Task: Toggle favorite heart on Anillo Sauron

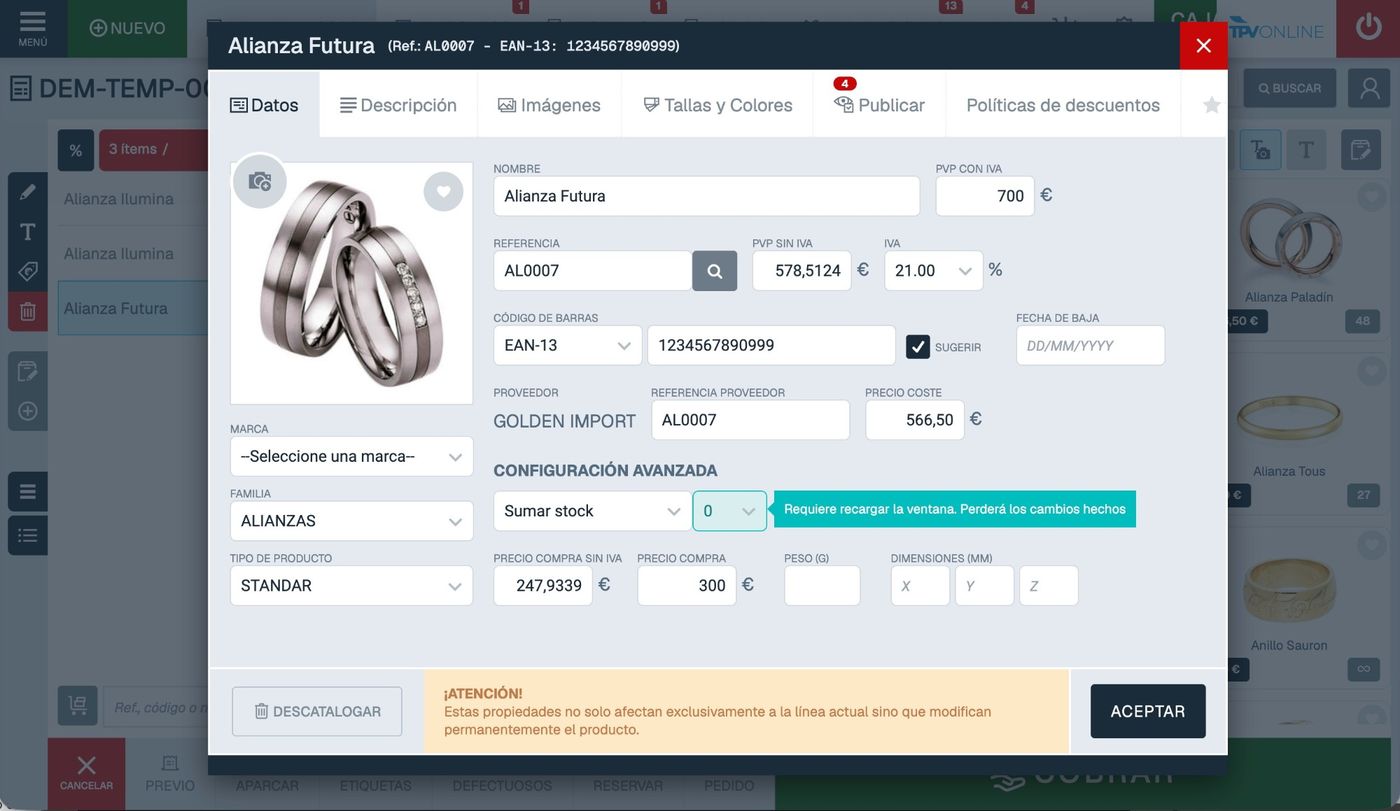Action: pos(1371,544)
